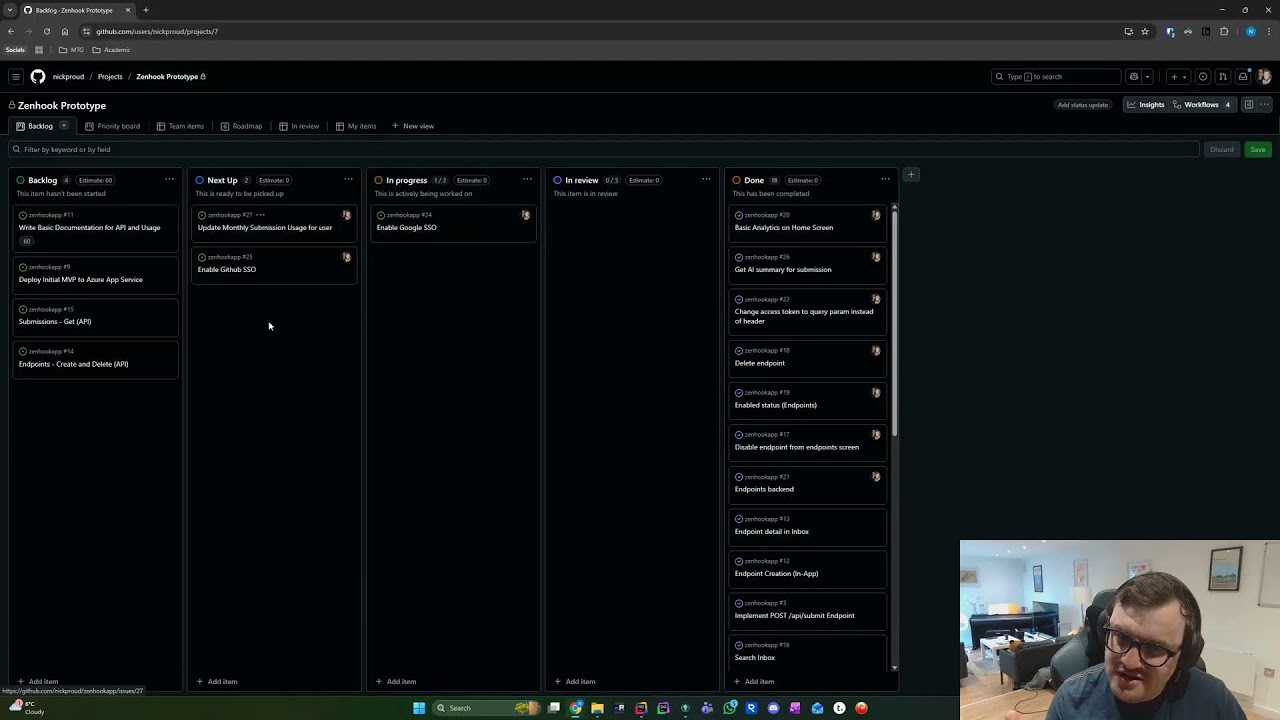
Task: Open the Pull requests icon in header
Action: (x=1223, y=76)
